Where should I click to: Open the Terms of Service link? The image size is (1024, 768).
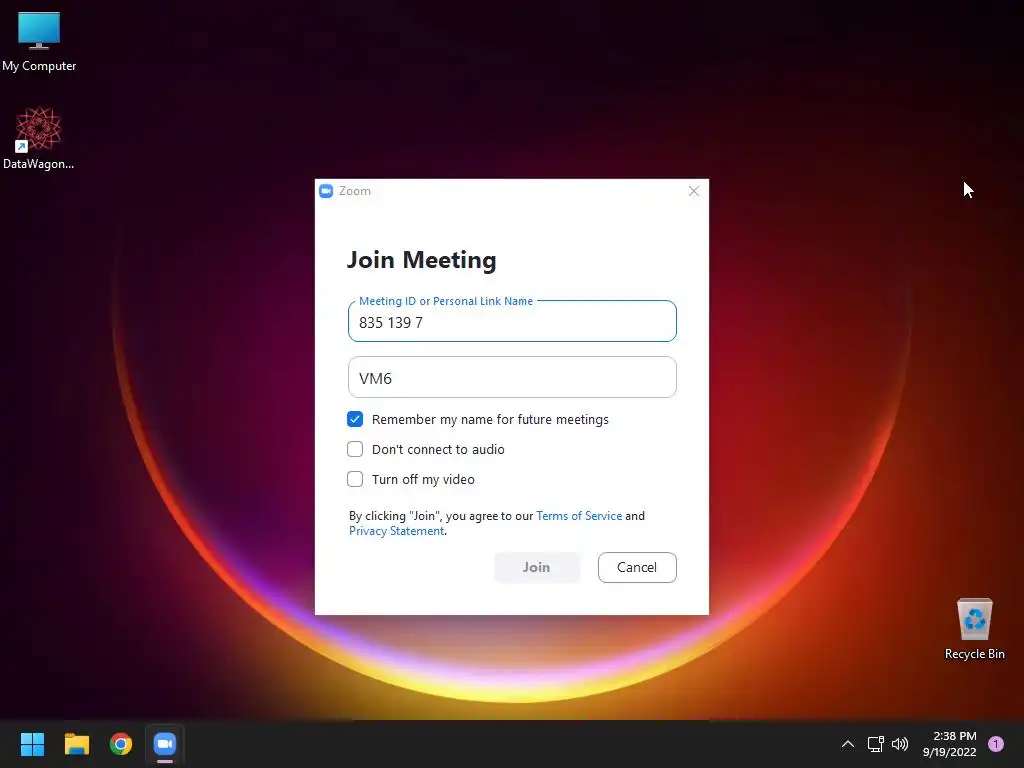(x=579, y=516)
